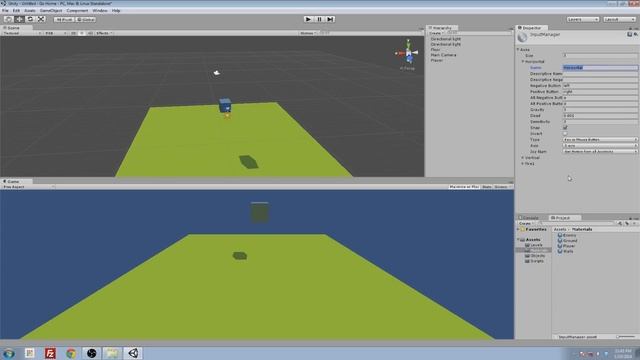Select the Player object in Hierarchy
This screenshot has width=640, height=360.
[436, 60]
